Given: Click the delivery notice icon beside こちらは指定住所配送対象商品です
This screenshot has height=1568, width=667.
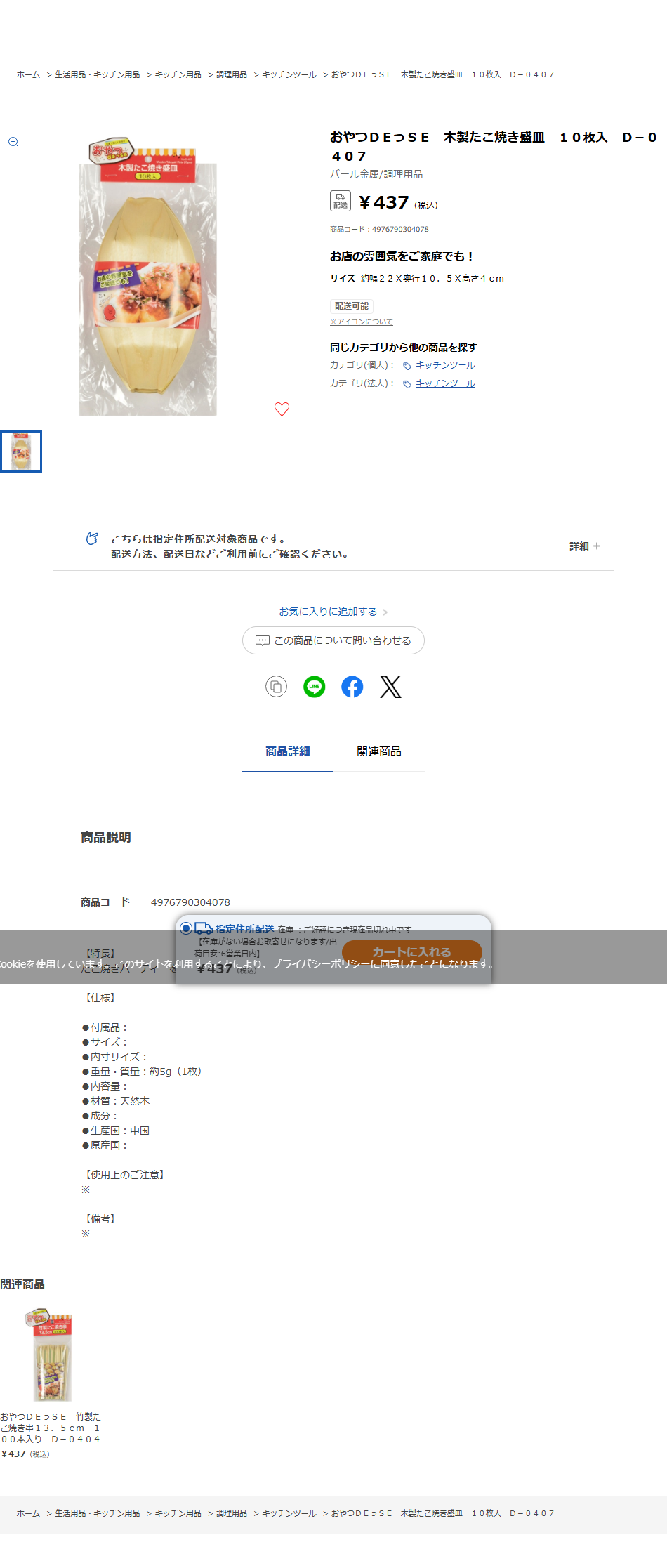Looking at the screenshot, I should pos(92,539).
